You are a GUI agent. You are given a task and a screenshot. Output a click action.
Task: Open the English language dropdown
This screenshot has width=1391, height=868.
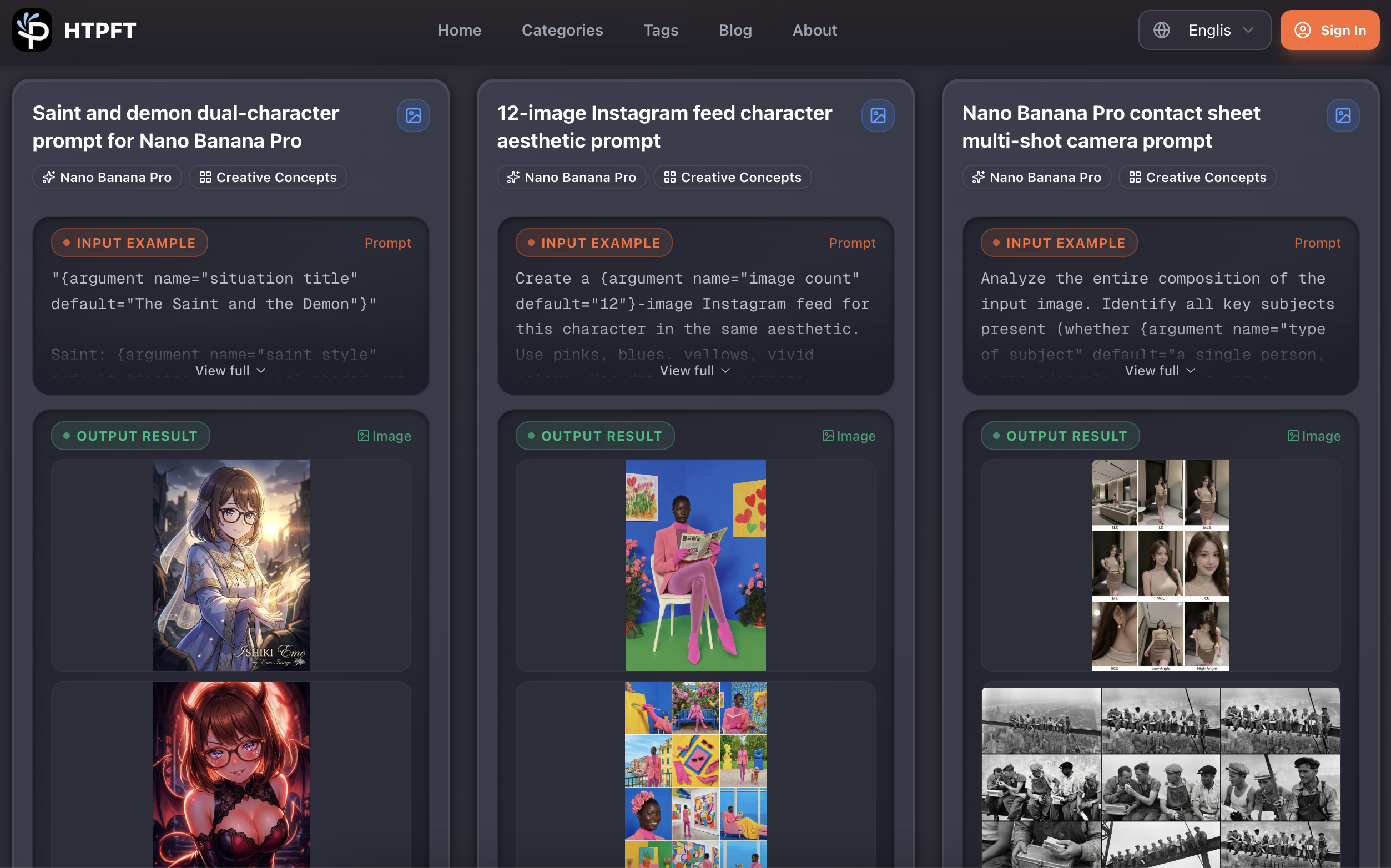1204,30
